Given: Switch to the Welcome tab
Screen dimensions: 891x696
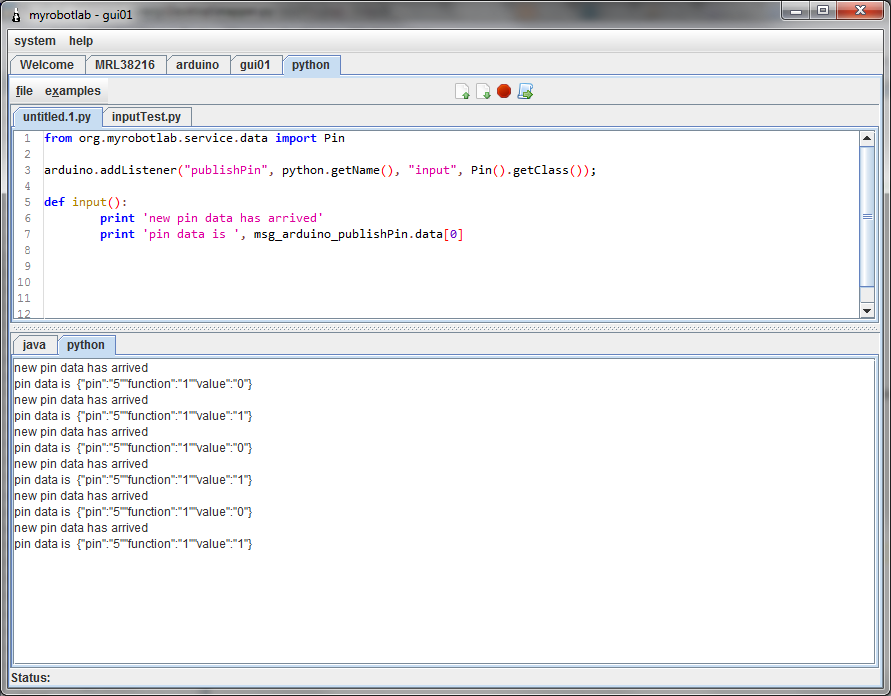Looking at the screenshot, I should [x=47, y=65].
